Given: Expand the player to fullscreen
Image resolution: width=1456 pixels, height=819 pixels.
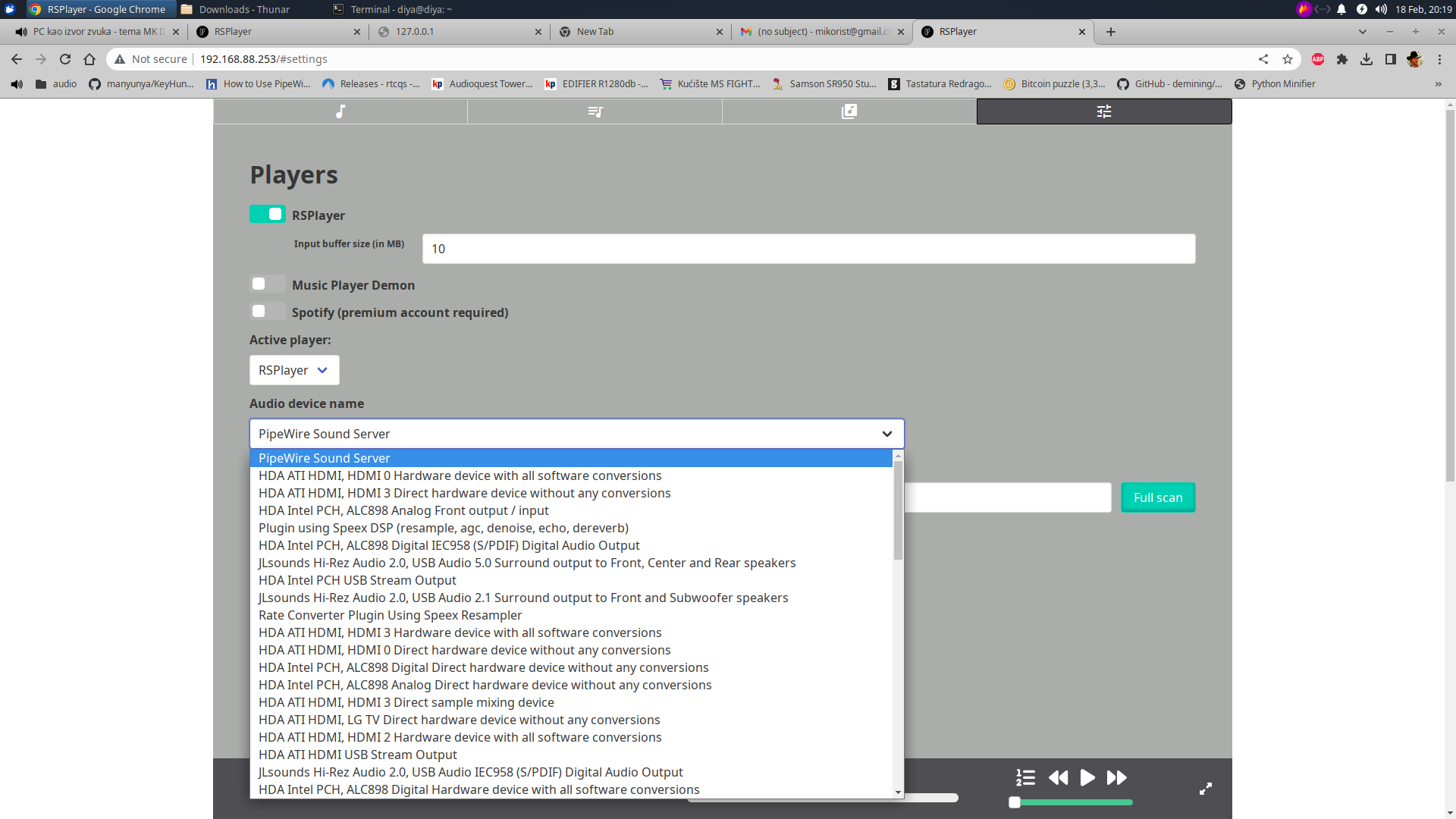Looking at the screenshot, I should click(x=1205, y=789).
